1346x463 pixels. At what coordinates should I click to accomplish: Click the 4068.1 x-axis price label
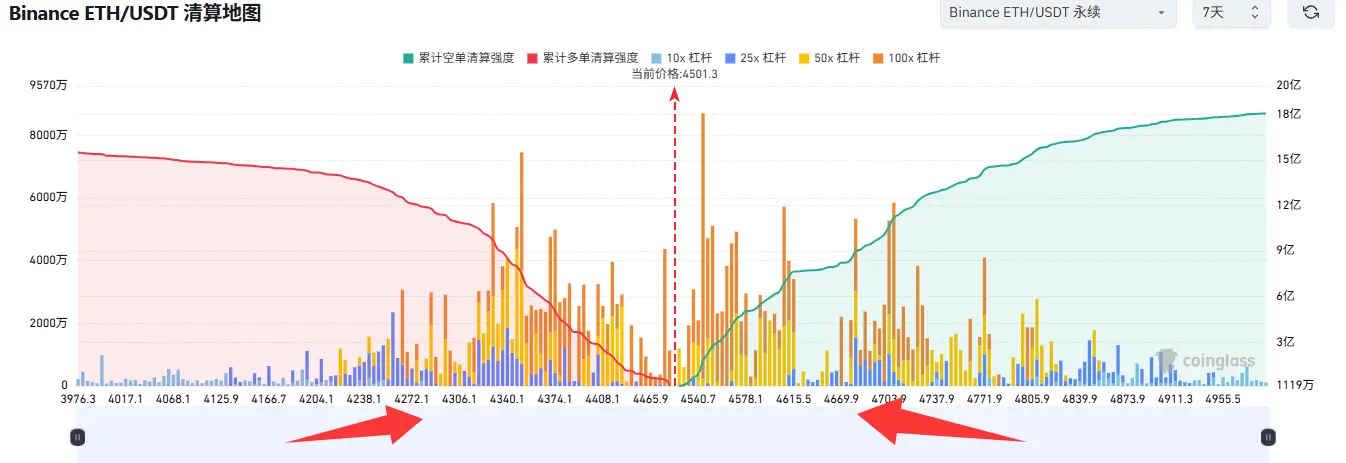point(173,399)
